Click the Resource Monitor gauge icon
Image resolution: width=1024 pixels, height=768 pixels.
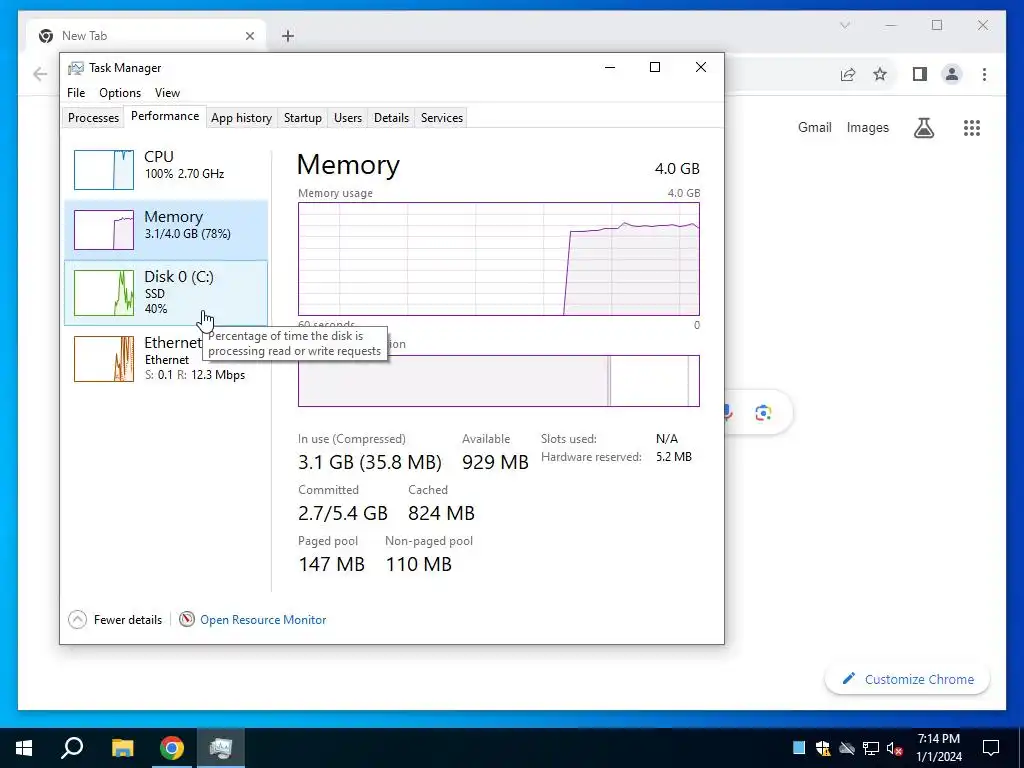click(187, 618)
